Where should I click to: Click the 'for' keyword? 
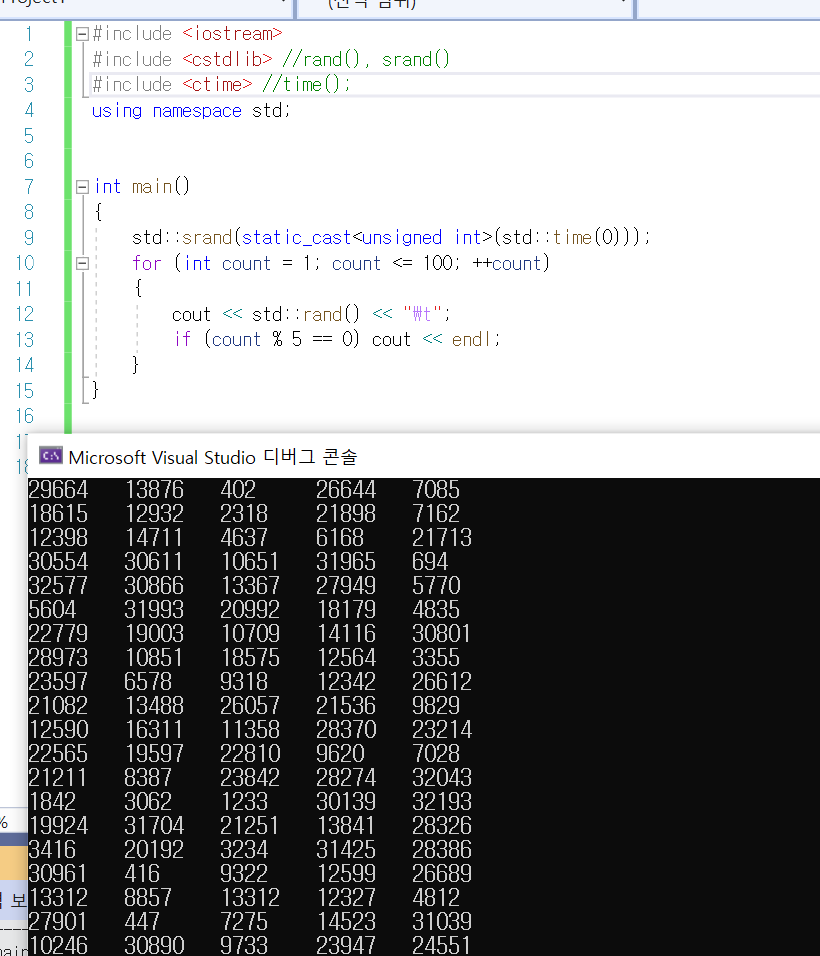[x=147, y=263]
